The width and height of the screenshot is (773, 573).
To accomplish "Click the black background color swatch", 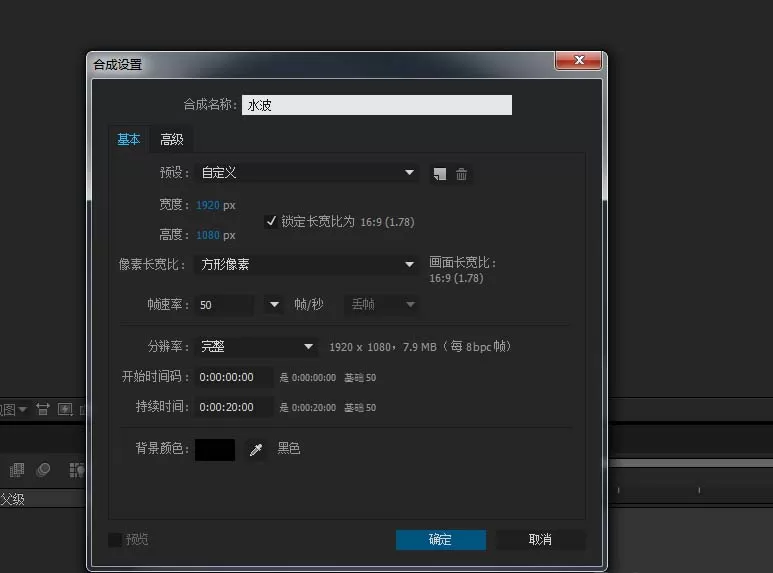I will point(215,449).
